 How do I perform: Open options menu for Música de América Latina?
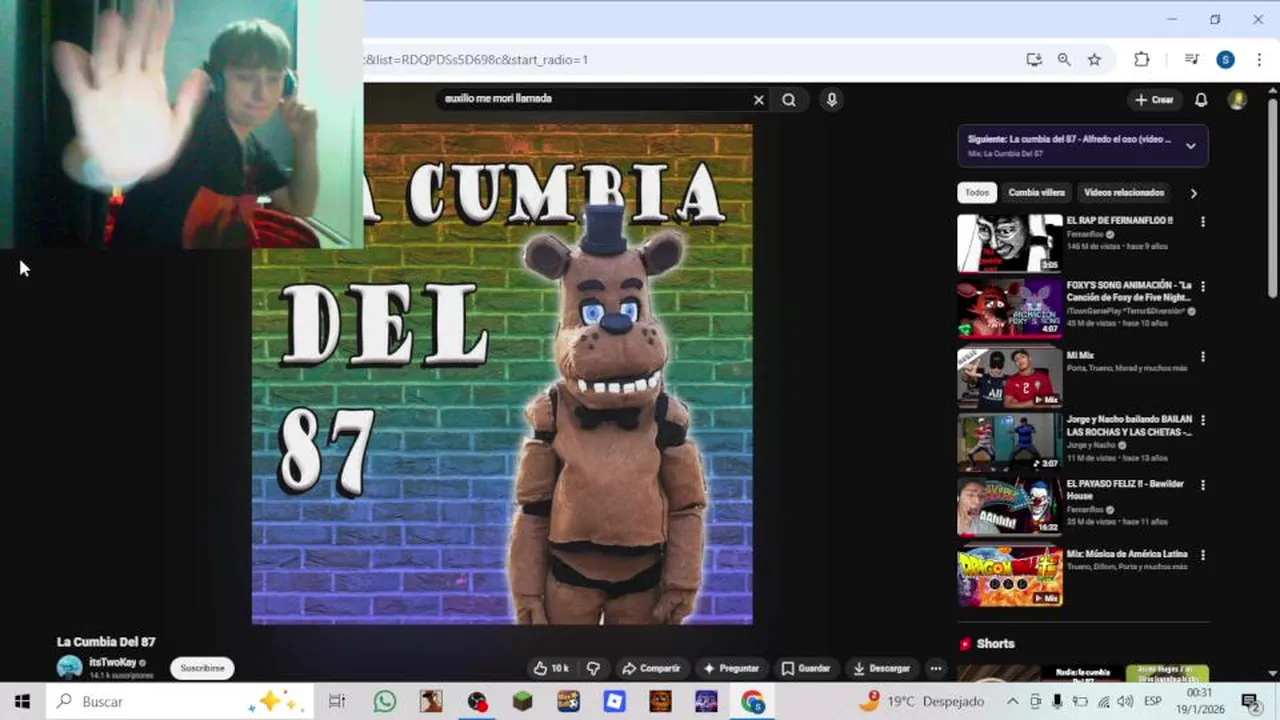[1202, 555]
